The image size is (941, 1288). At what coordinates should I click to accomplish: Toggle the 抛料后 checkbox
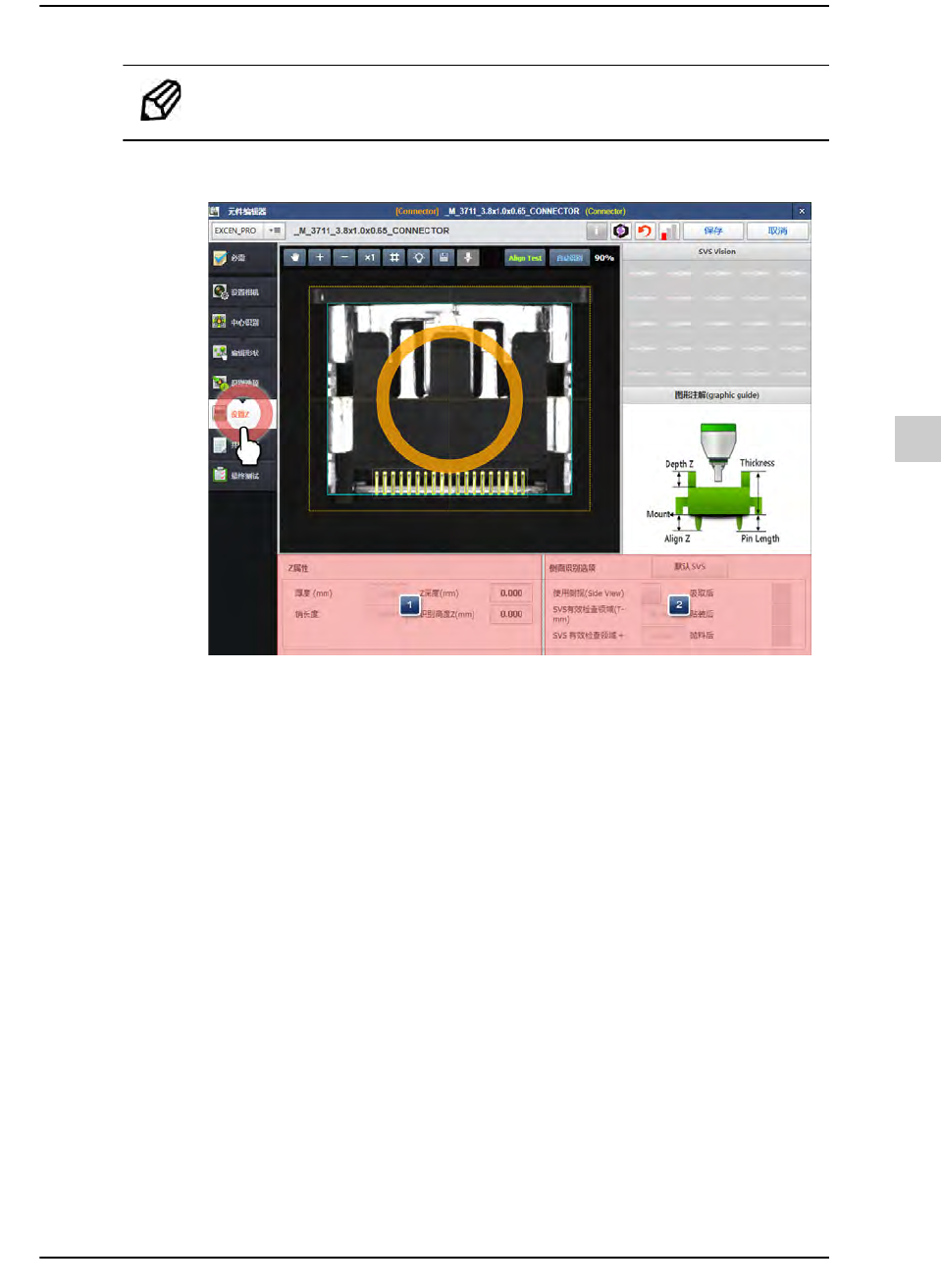[x=781, y=636]
